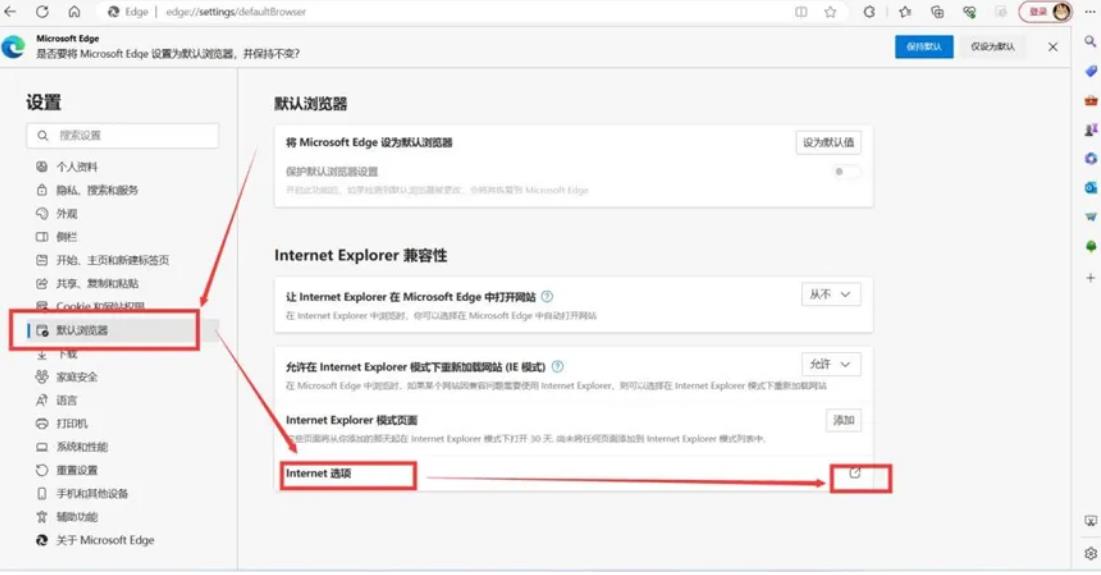Viewport: 1101px width, 575px height.
Task: Open the Edge three-dot settings menu
Action: (1090, 12)
